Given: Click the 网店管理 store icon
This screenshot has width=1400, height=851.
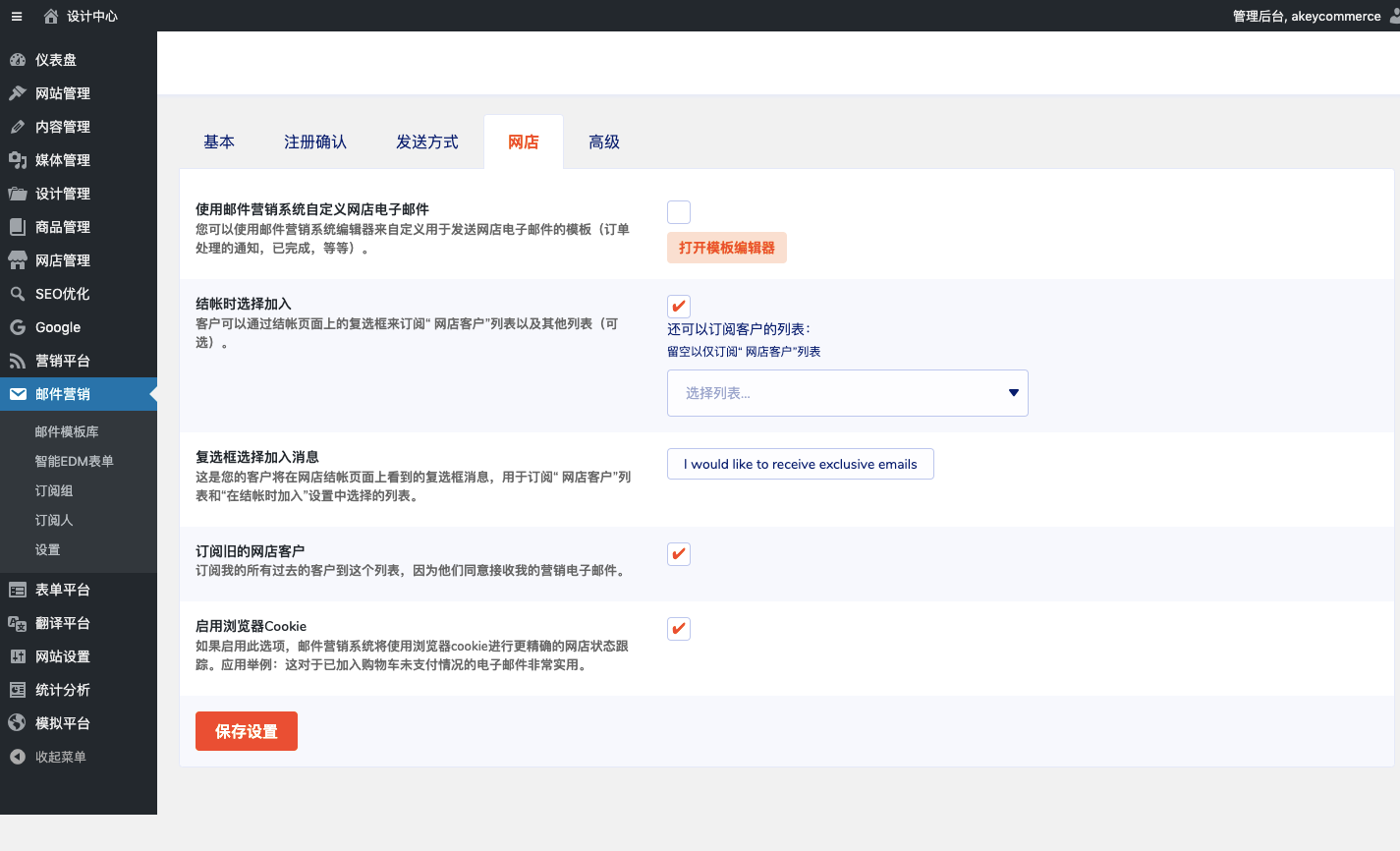Looking at the screenshot, I should coord(17,260).
